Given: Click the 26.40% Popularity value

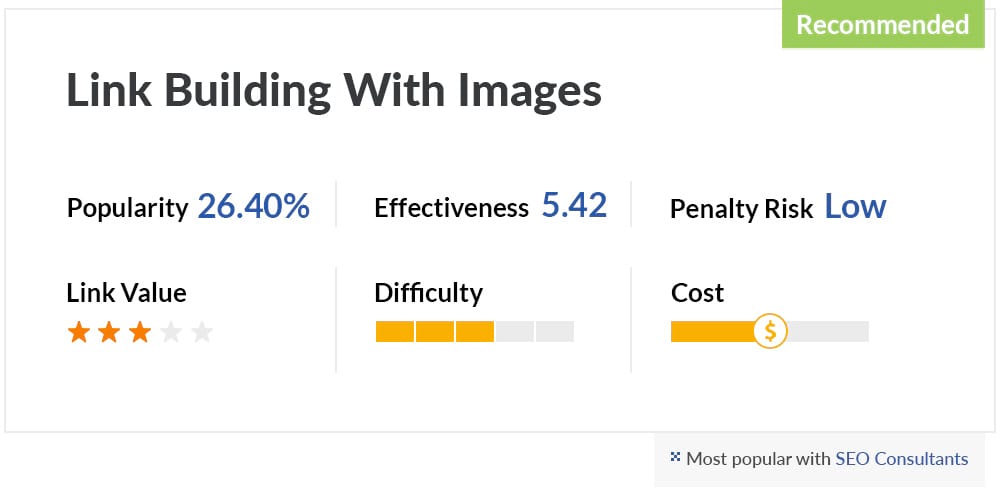Looking at the screenshot, I should [254, 207].
